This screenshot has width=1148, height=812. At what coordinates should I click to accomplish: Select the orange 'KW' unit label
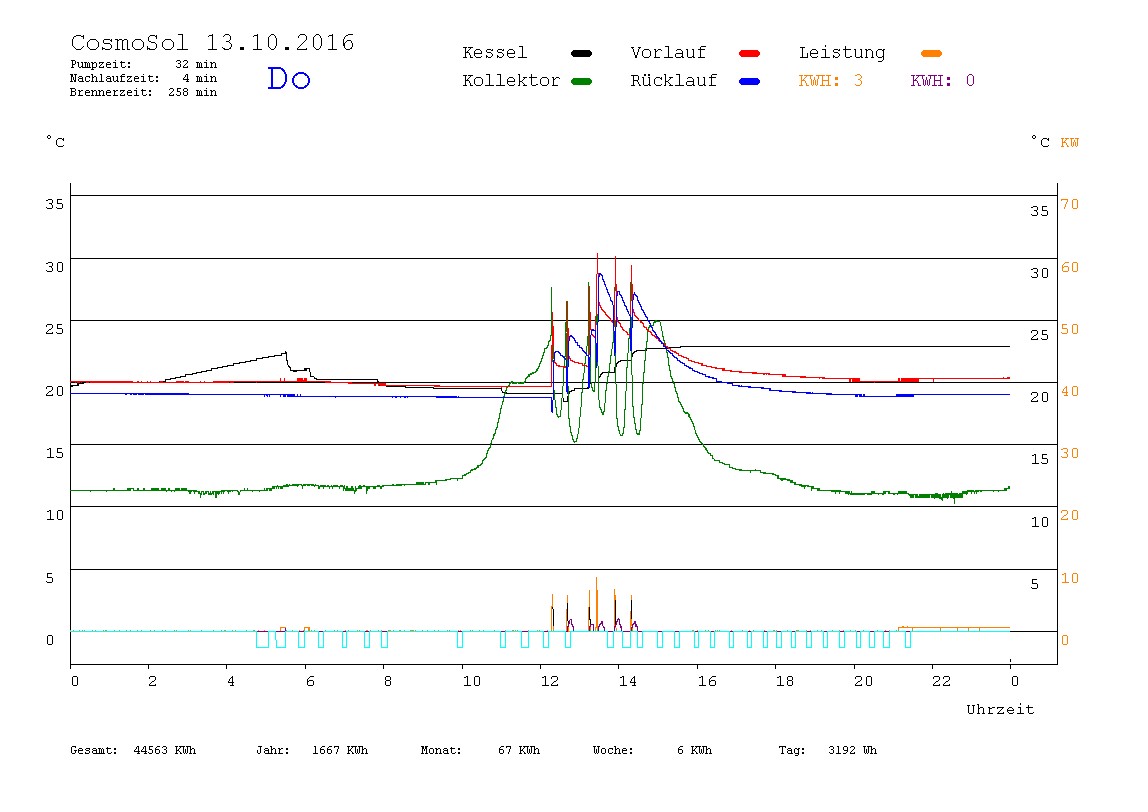pyautogui.click(x=1069, y=142)
